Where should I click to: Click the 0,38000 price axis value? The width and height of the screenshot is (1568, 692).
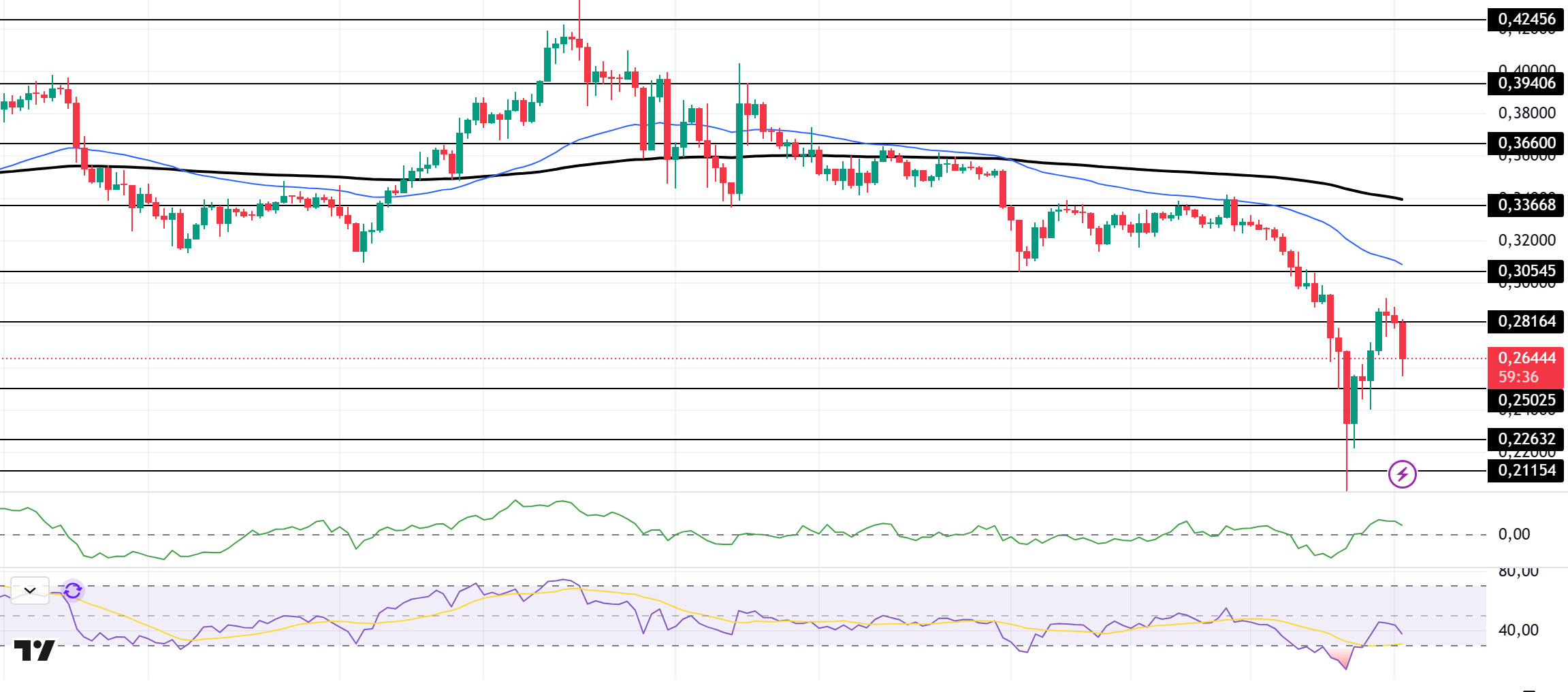point(1526,113)
